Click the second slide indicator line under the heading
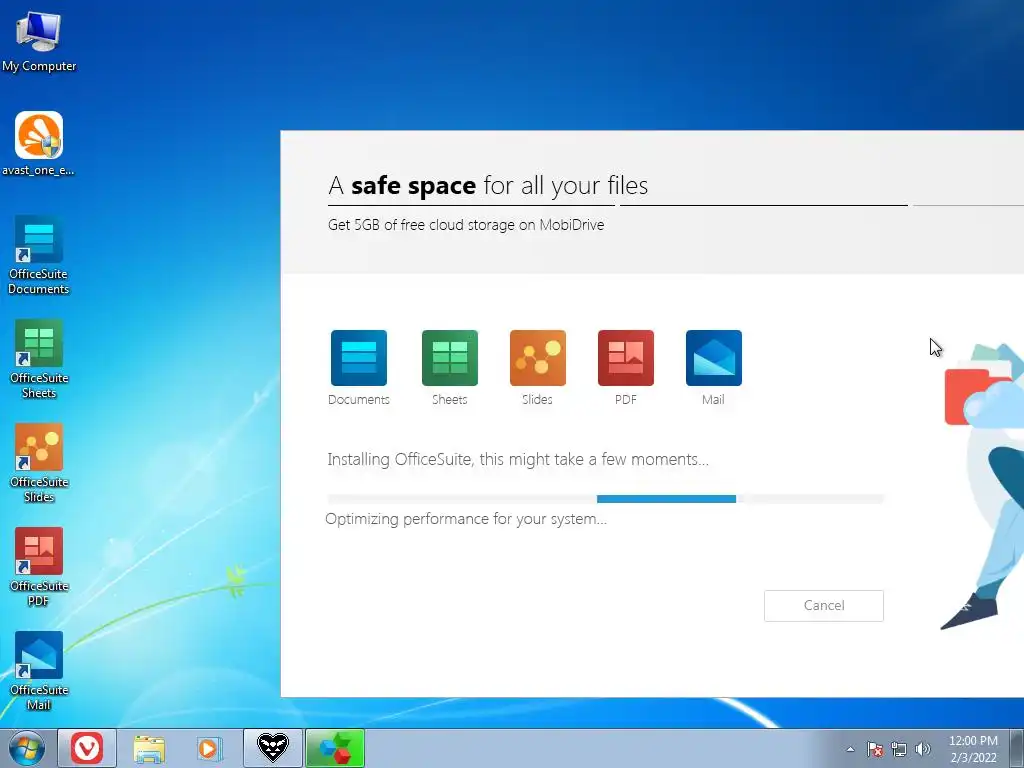Image resolution: width=1024 pixels, height=768 pixels. [x=763, y=205]
